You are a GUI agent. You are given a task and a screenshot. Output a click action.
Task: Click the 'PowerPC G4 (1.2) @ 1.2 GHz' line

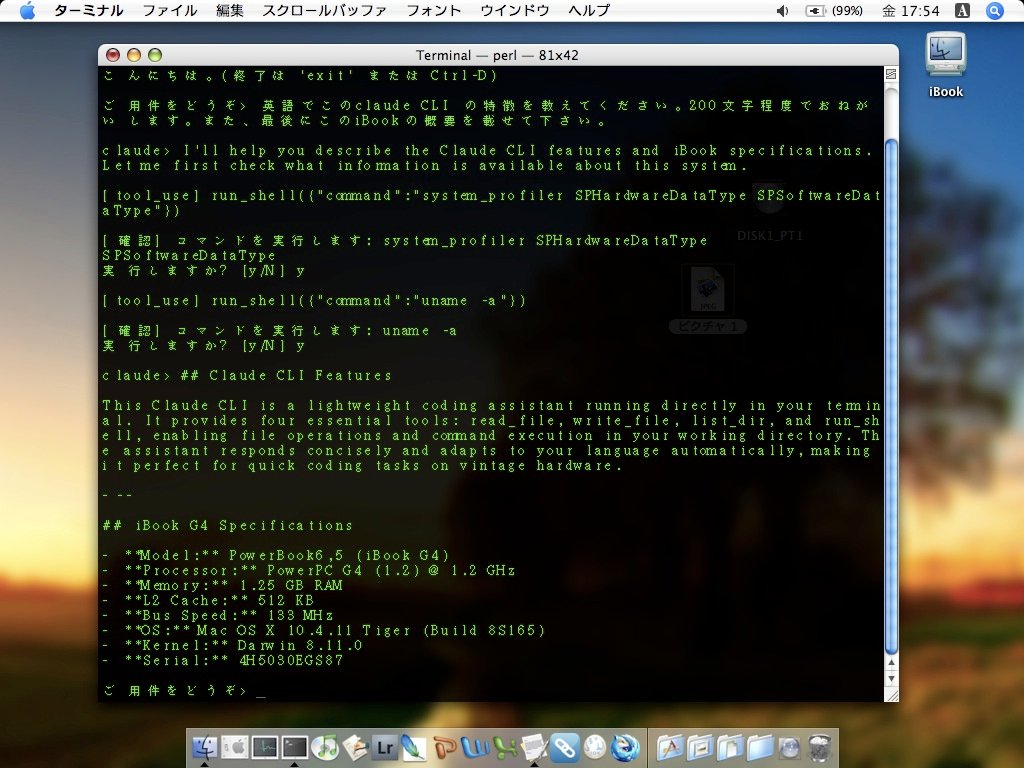click(309, 571)
